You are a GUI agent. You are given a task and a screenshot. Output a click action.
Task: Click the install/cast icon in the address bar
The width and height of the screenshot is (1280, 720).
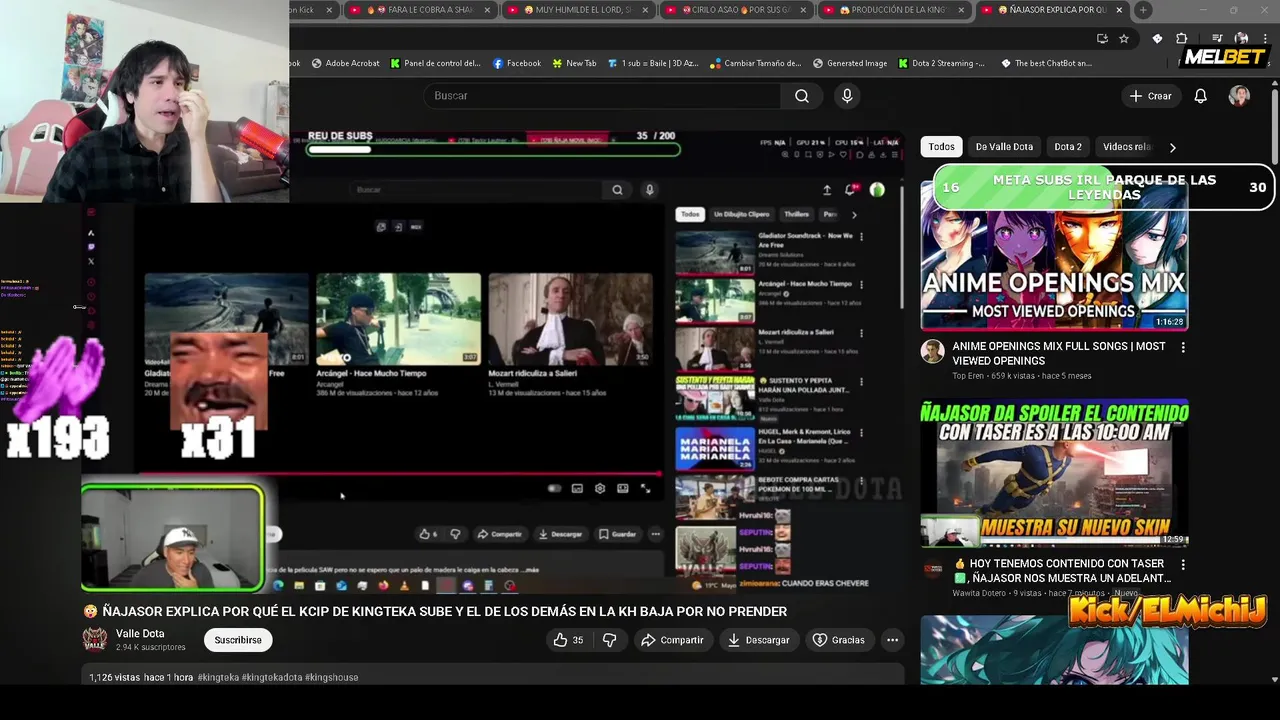(x=1102, y=38)
